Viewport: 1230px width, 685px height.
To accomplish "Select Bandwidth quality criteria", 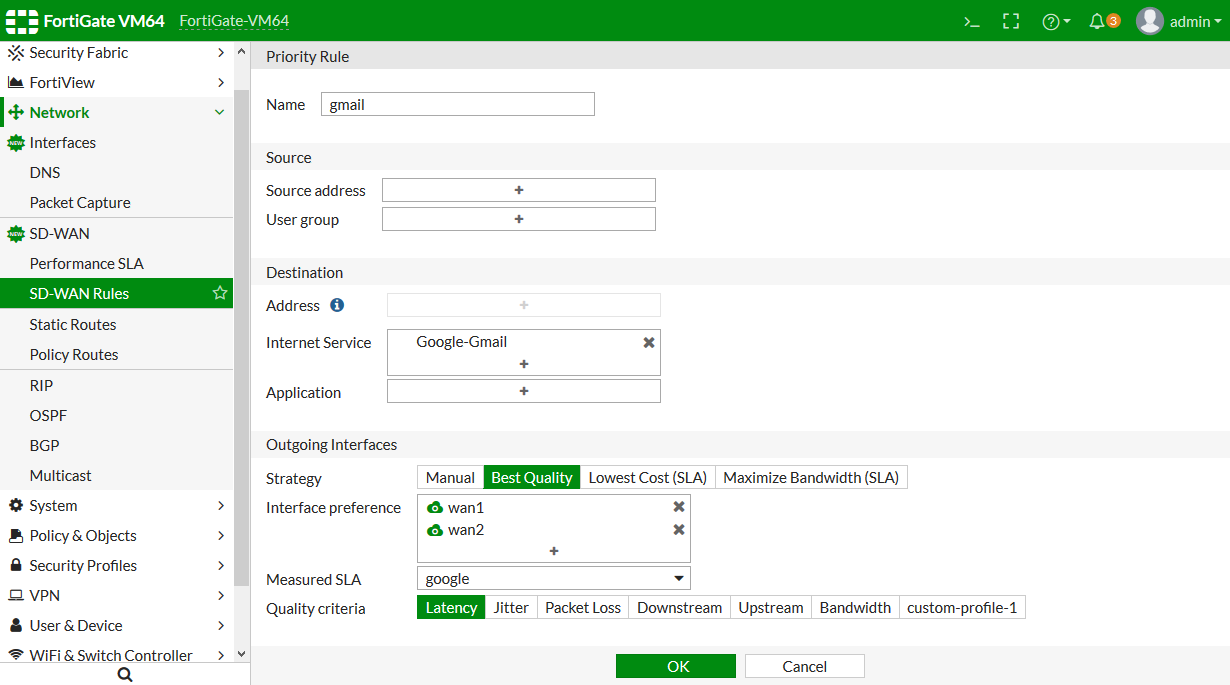I will click(x=855, y=608).
